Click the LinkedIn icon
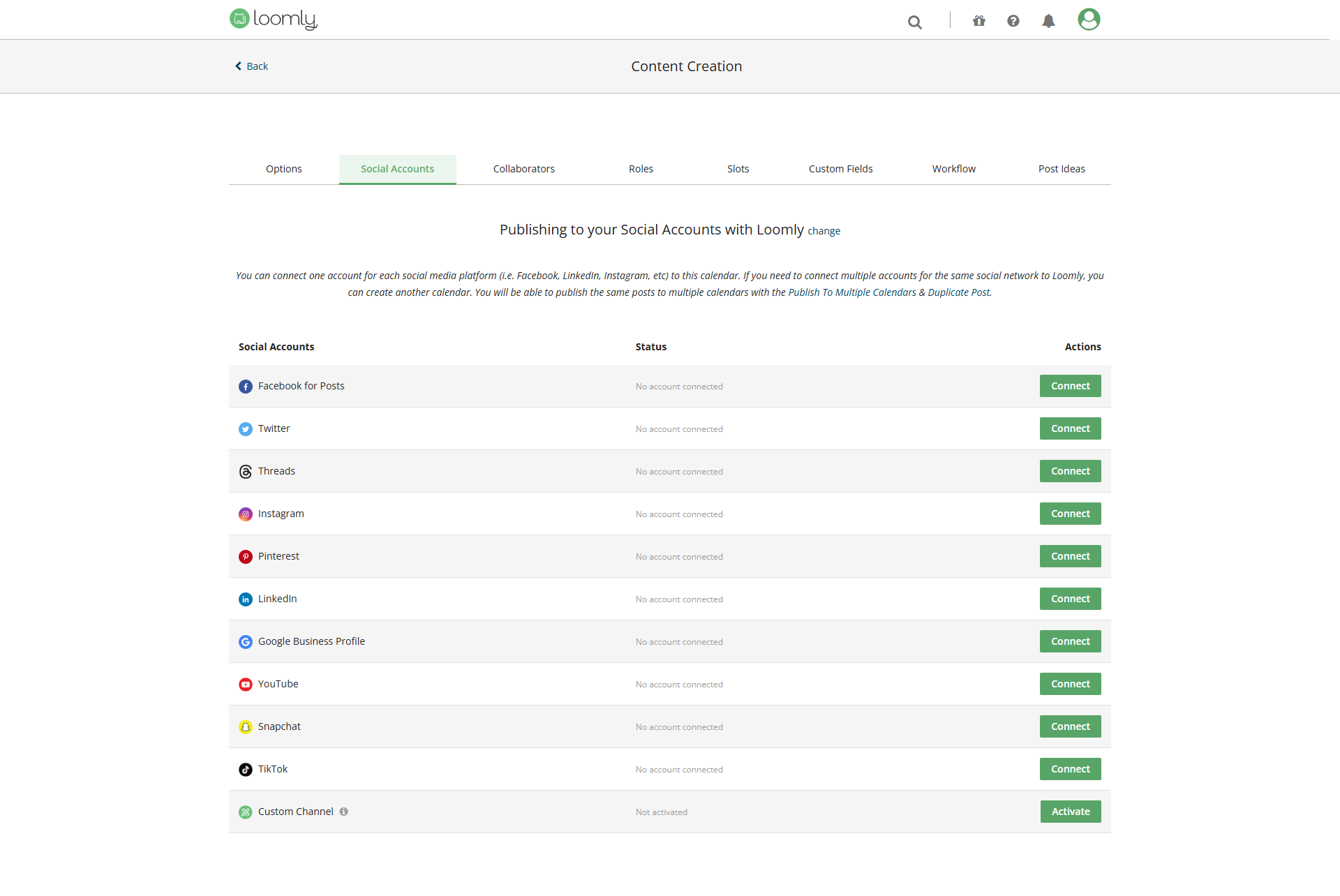Image resolution: width=1340 pixels, height=896 pixels. (x=246, y=599)
